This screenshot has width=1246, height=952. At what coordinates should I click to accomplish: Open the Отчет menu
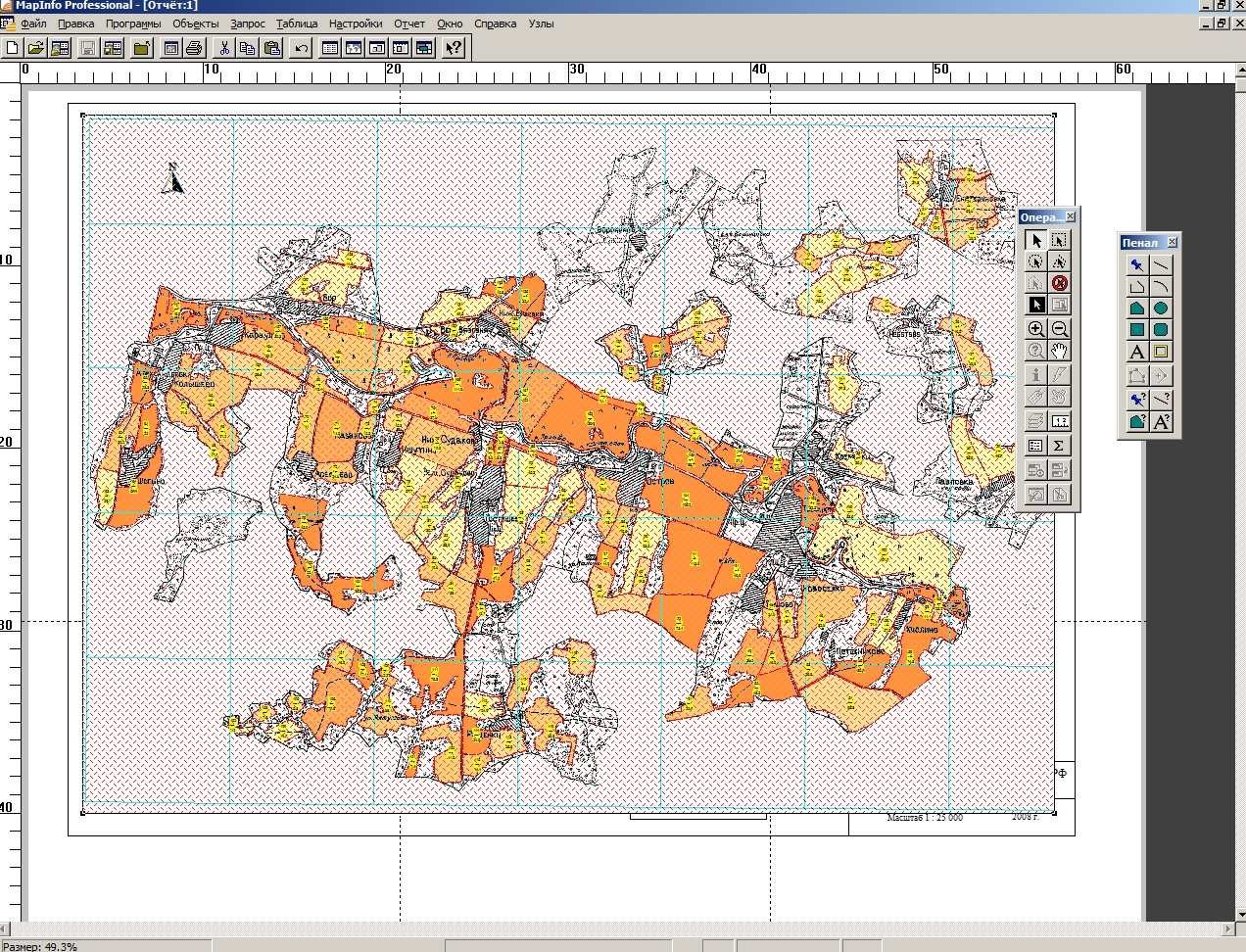pos(409,24)
